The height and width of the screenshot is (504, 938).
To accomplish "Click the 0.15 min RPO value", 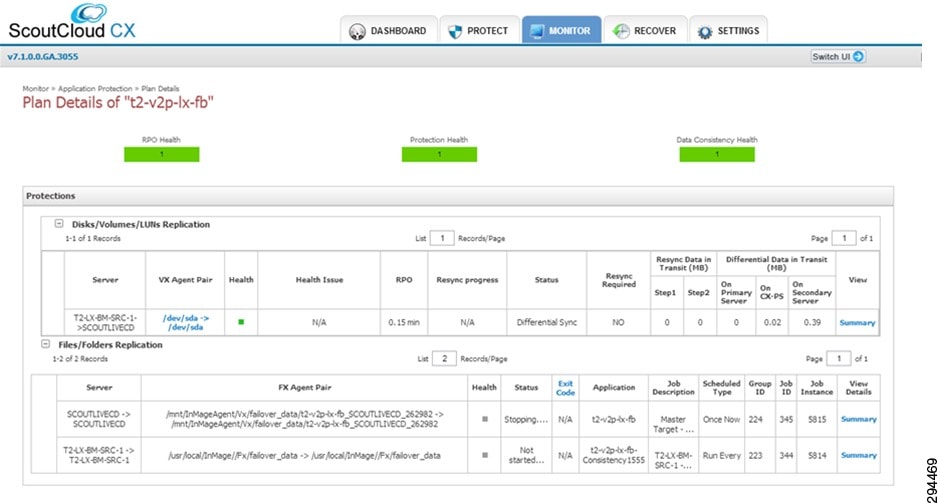I will click(x=404, y=322).
